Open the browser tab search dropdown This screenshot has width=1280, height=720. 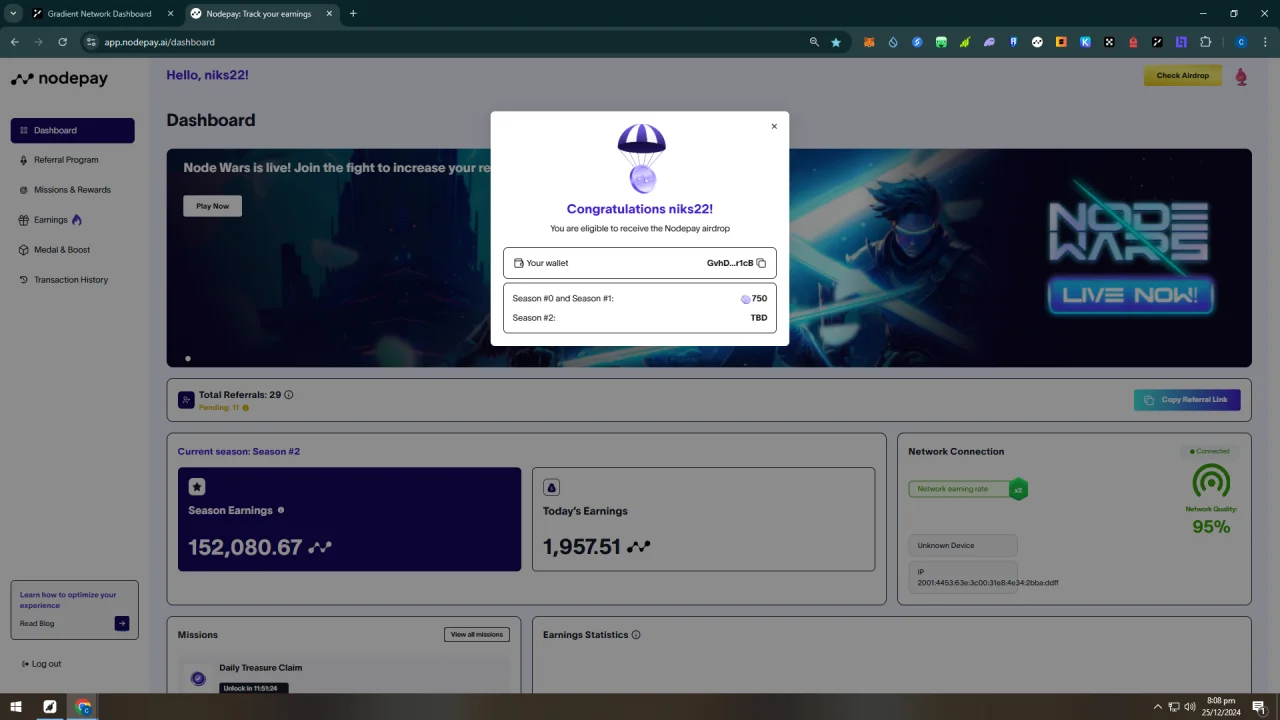pos(13,14)
